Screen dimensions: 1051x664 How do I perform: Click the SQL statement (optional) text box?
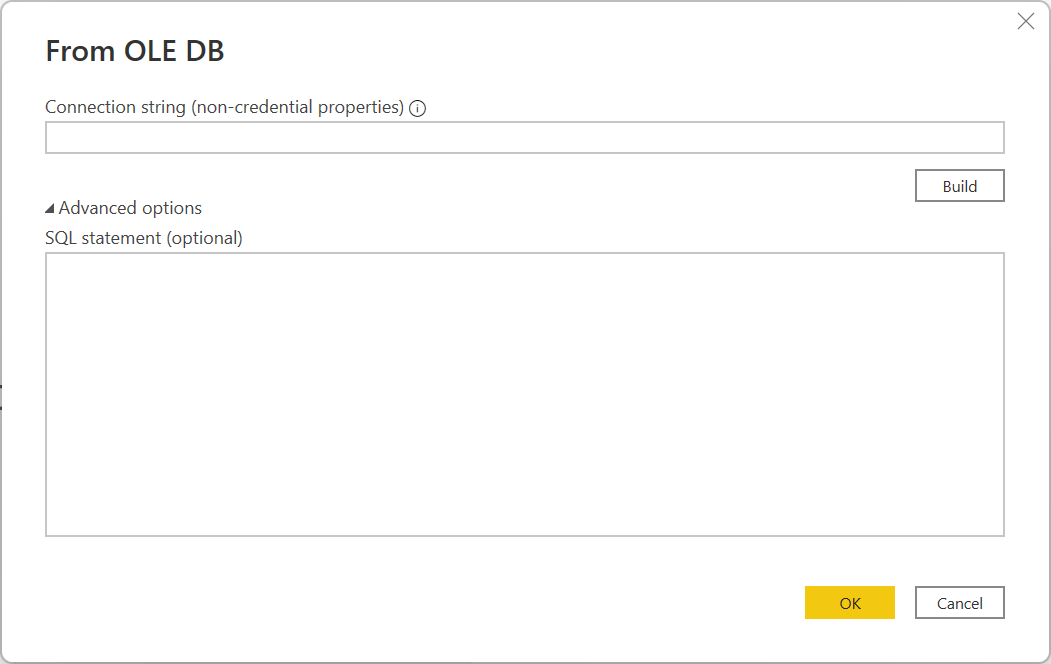click(524, 393)
